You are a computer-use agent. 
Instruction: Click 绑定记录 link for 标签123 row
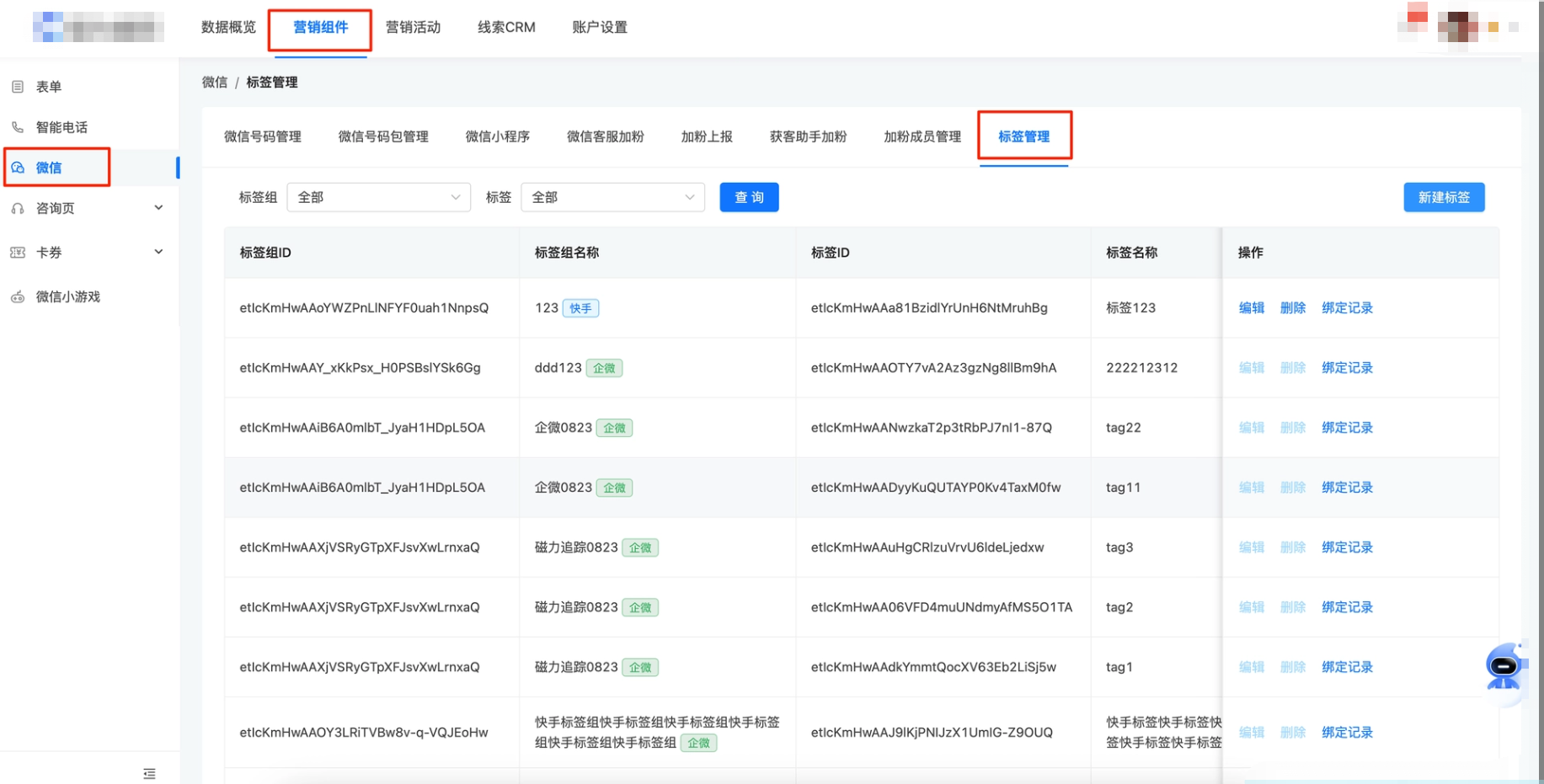pos(1346,307)
